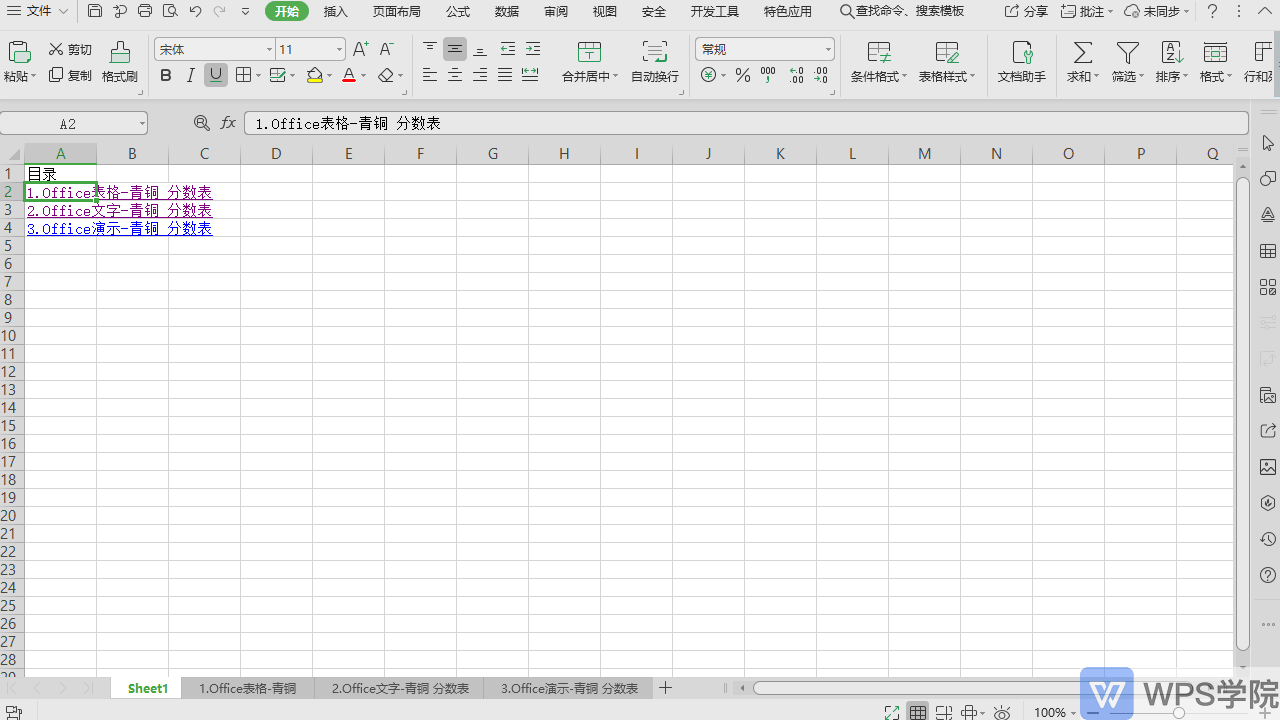Apply justified alignment icon

(x=505, y=75)
